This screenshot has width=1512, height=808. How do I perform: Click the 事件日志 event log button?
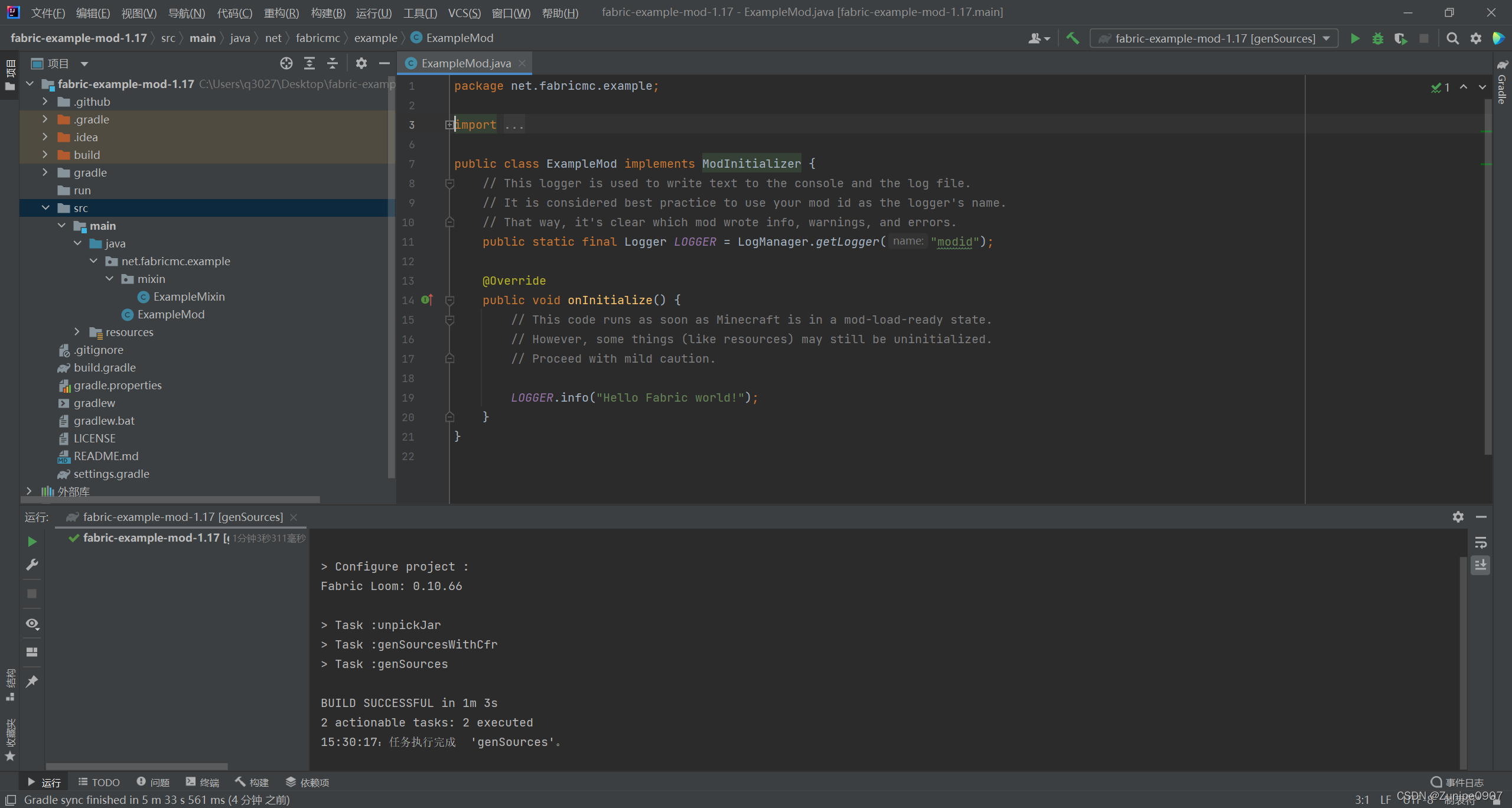tap(1457, 782)
